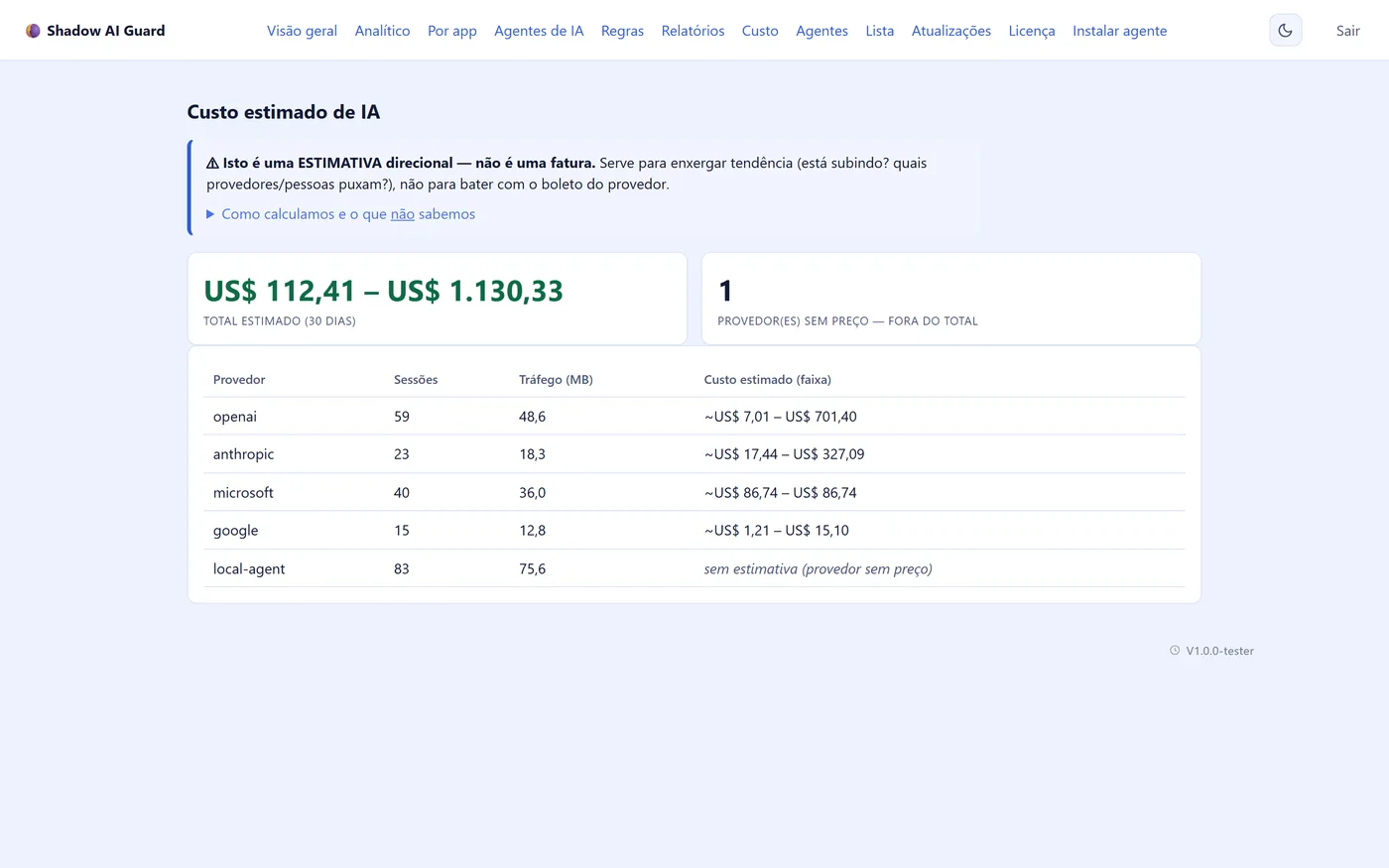Select the anthropic provider name
The width and height of the screenshot is (1389, 868).
coord(243,454)
